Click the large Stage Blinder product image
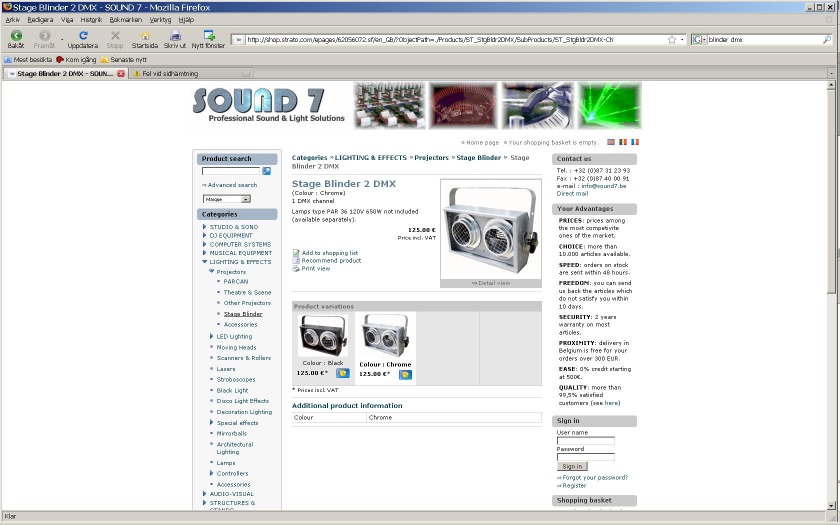The height and width of the screenshot is (525, 840). coord(491,229)
